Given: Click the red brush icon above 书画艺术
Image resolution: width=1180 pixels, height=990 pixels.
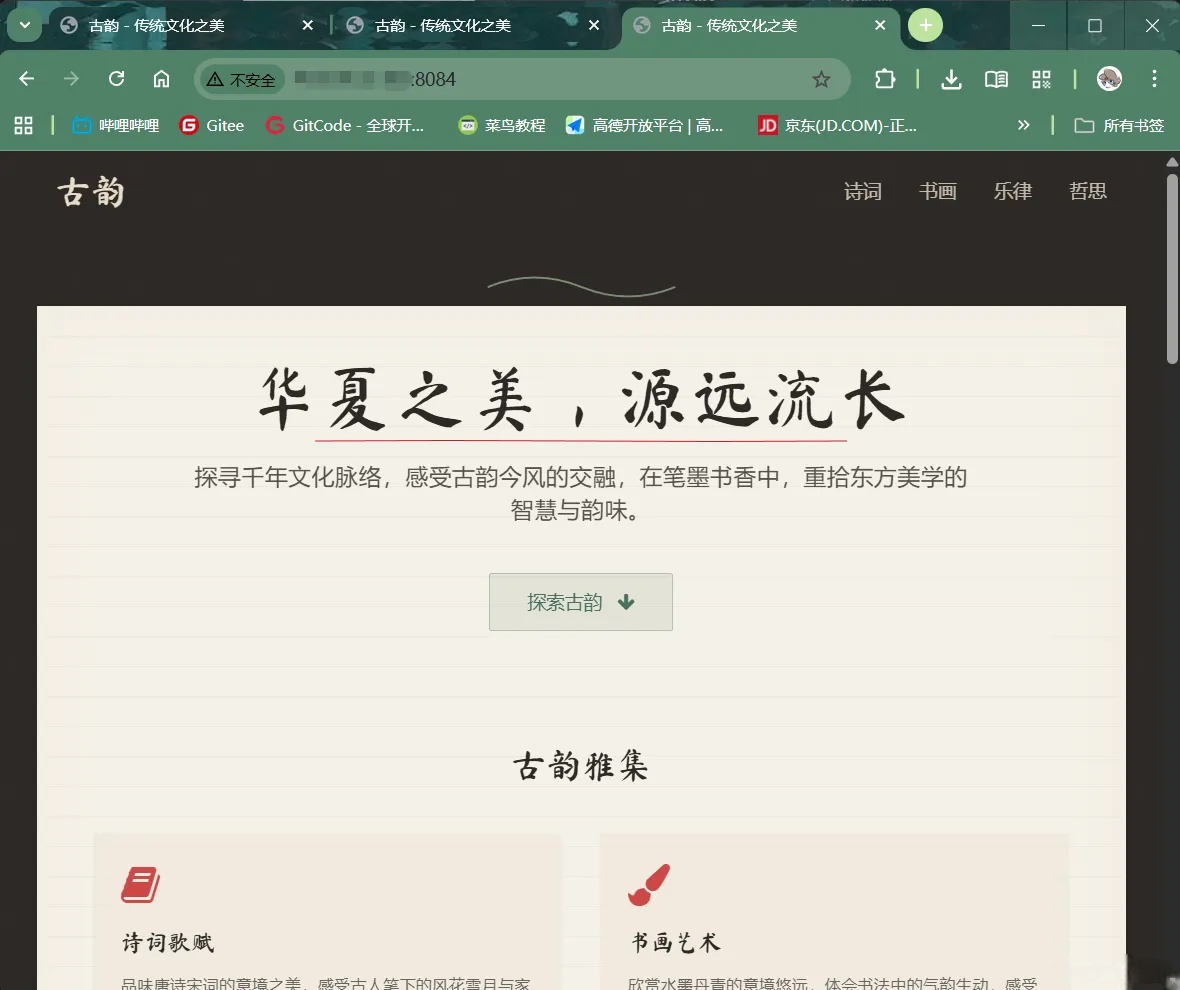Looking at the screenshot, I should (x=648, y=884).
